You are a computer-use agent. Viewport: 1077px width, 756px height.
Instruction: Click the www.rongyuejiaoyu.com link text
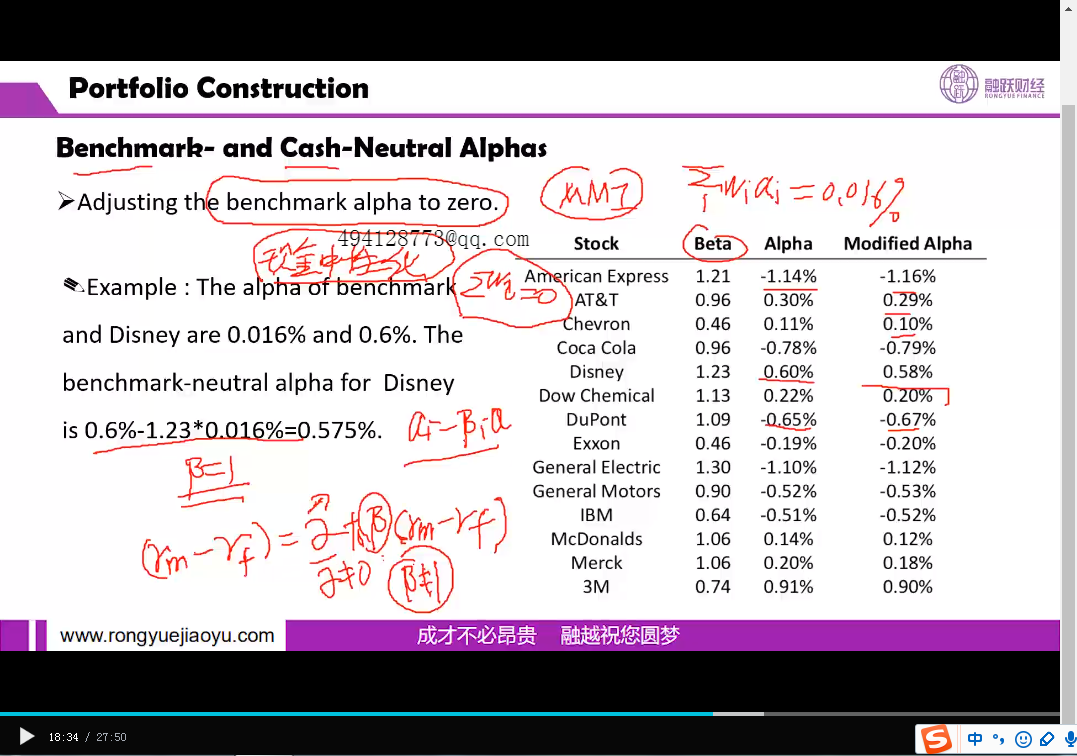coord(167,636)
